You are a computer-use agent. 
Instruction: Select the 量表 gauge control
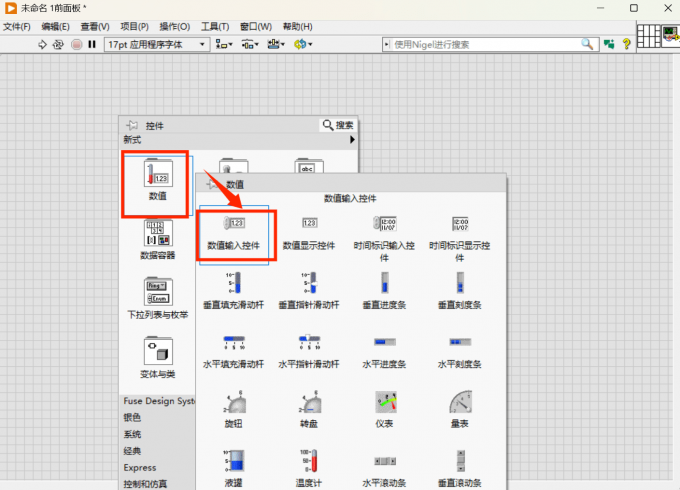[460, 409]
